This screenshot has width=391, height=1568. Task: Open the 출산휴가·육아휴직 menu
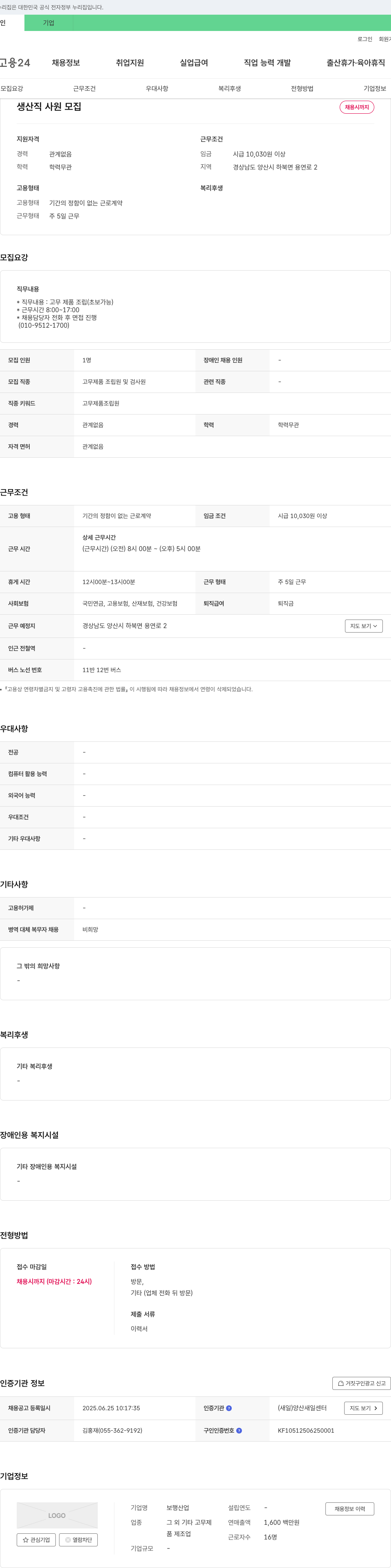pyautogui.click(x=356, y=63)
